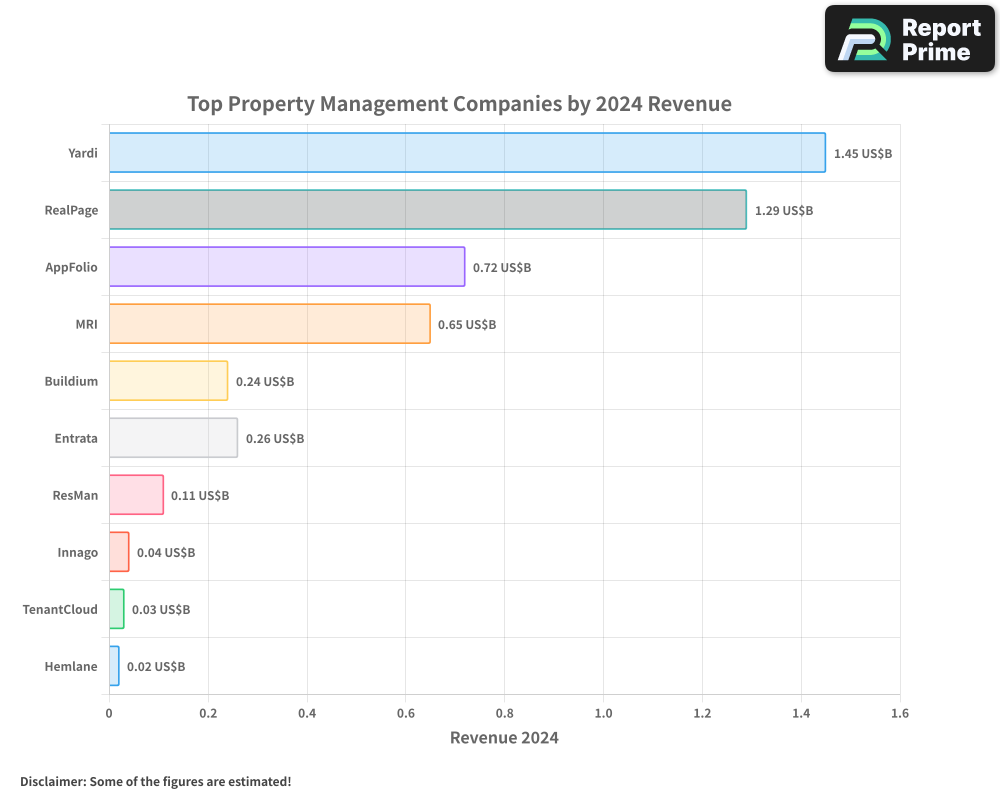Click the Yardi axis label

(x=83, y=153)
